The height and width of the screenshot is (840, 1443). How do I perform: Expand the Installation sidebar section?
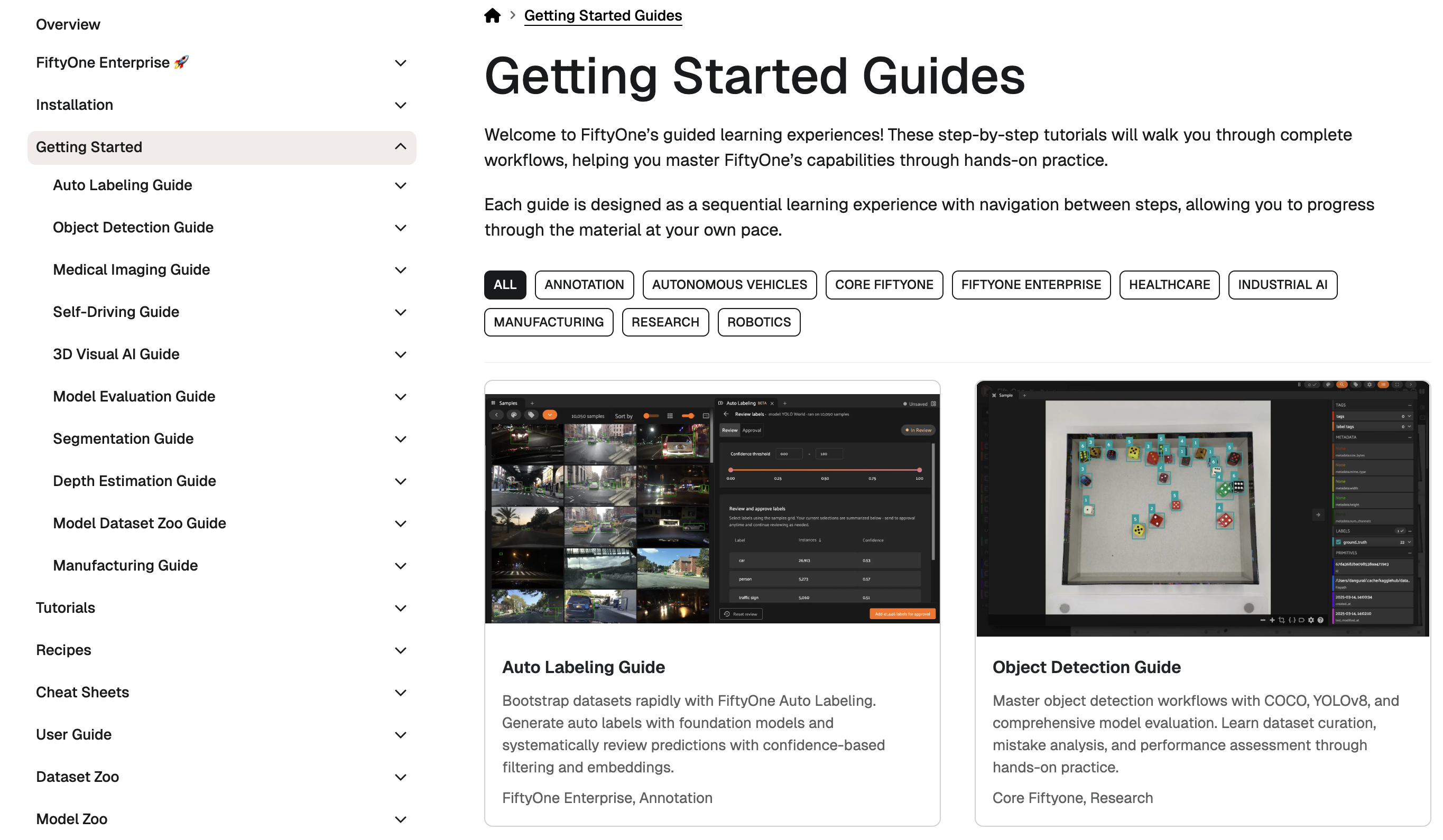click(400, 105)
